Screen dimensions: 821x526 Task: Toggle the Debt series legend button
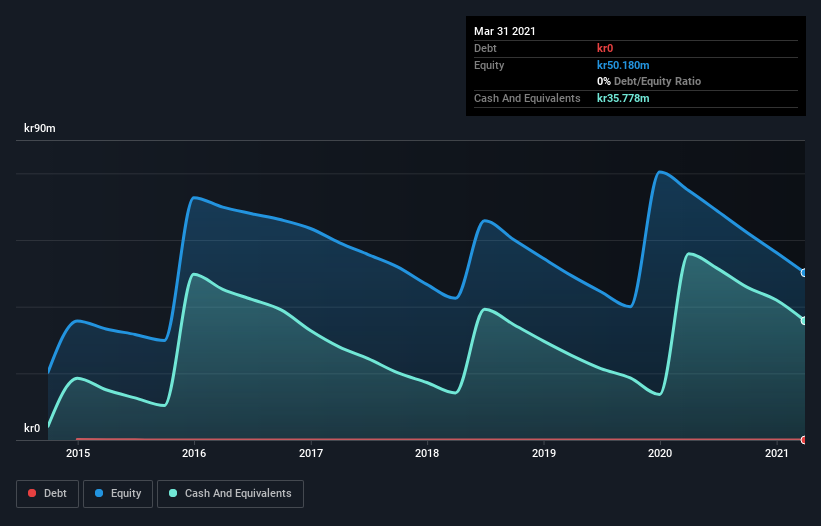(x=47, y=494)
